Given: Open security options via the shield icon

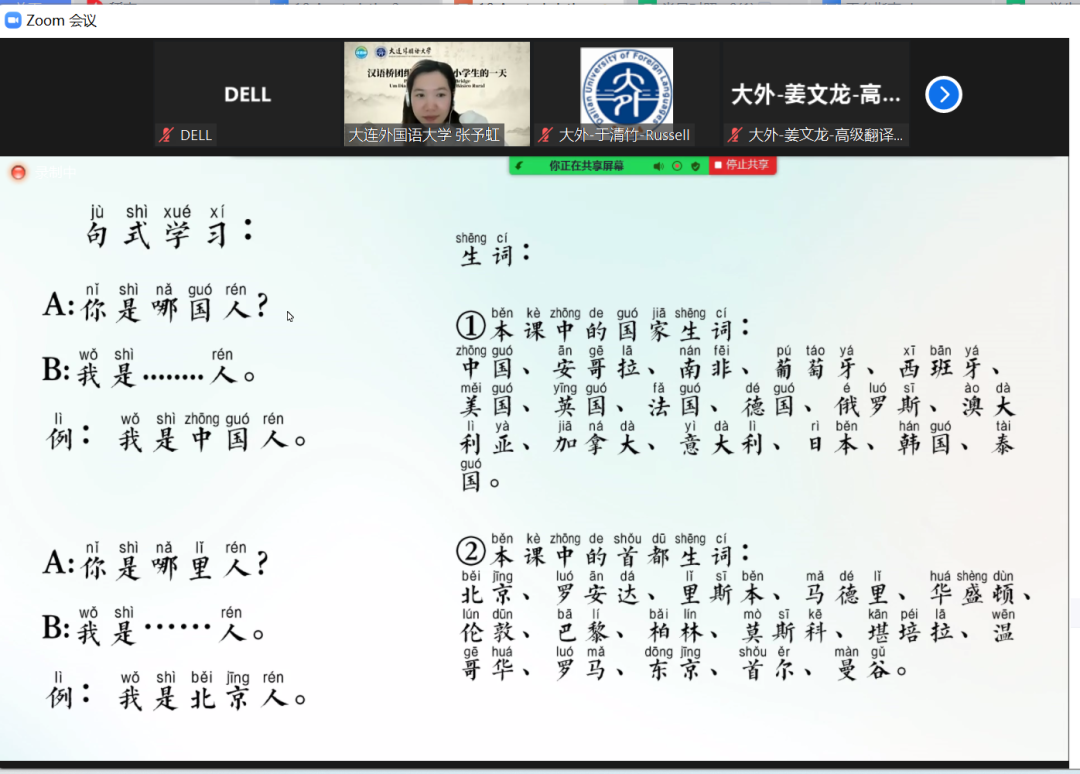Looking at the screenshot, I should click(695, 166).
